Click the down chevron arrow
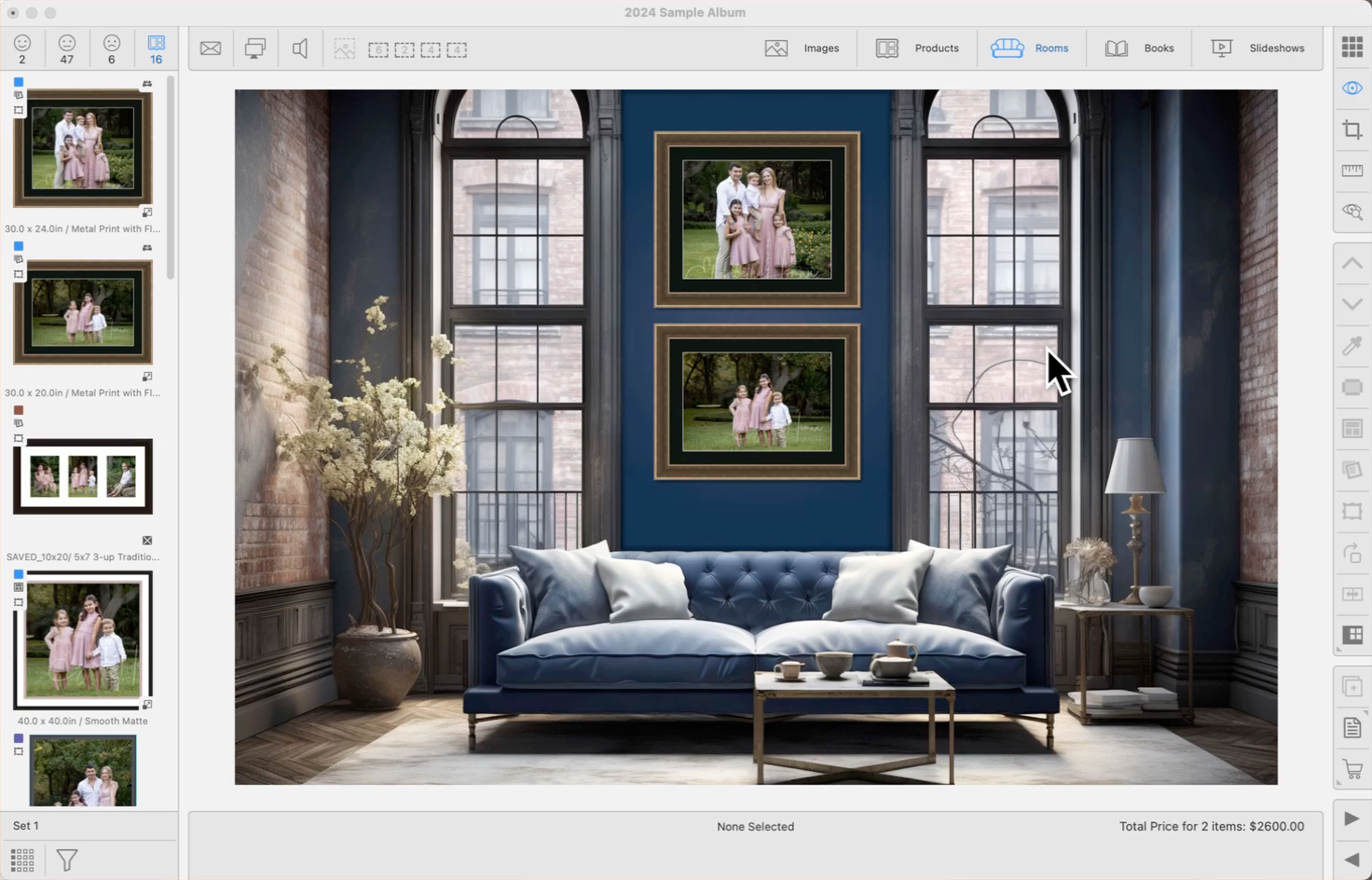 point(1351,305)
